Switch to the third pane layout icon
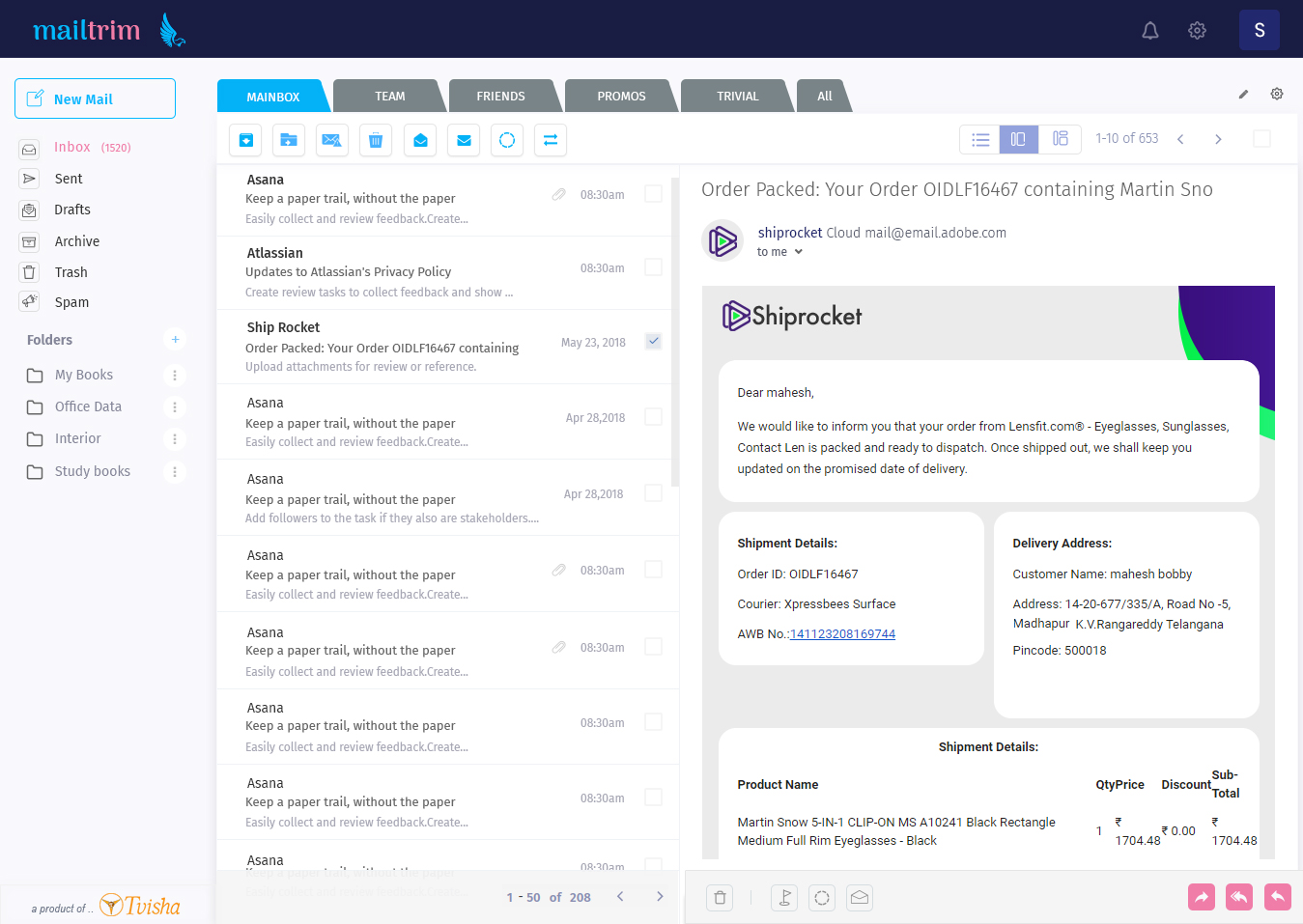 (1061, 139)
